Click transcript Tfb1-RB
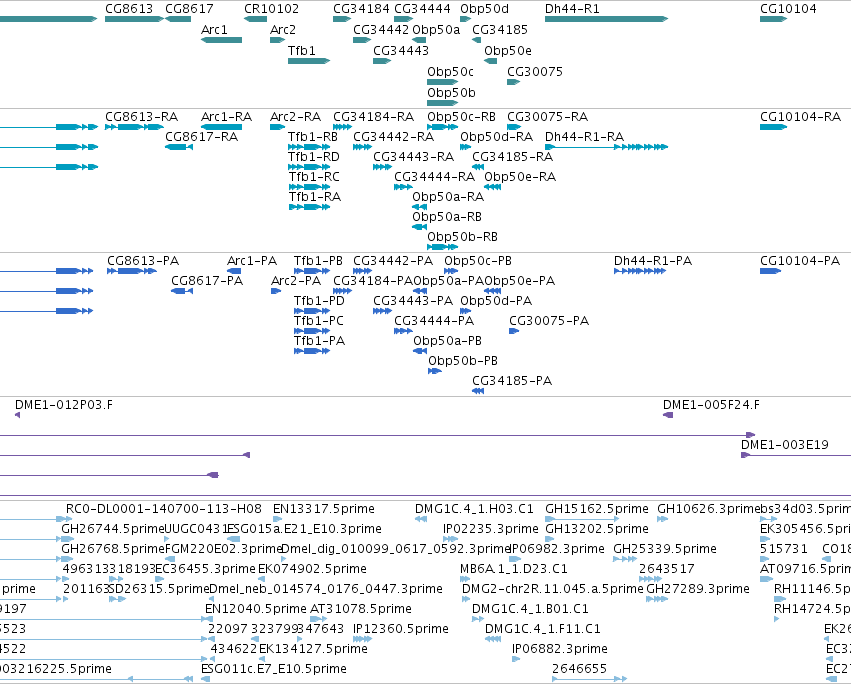This screenshot has height=684, width=851. 309,147
